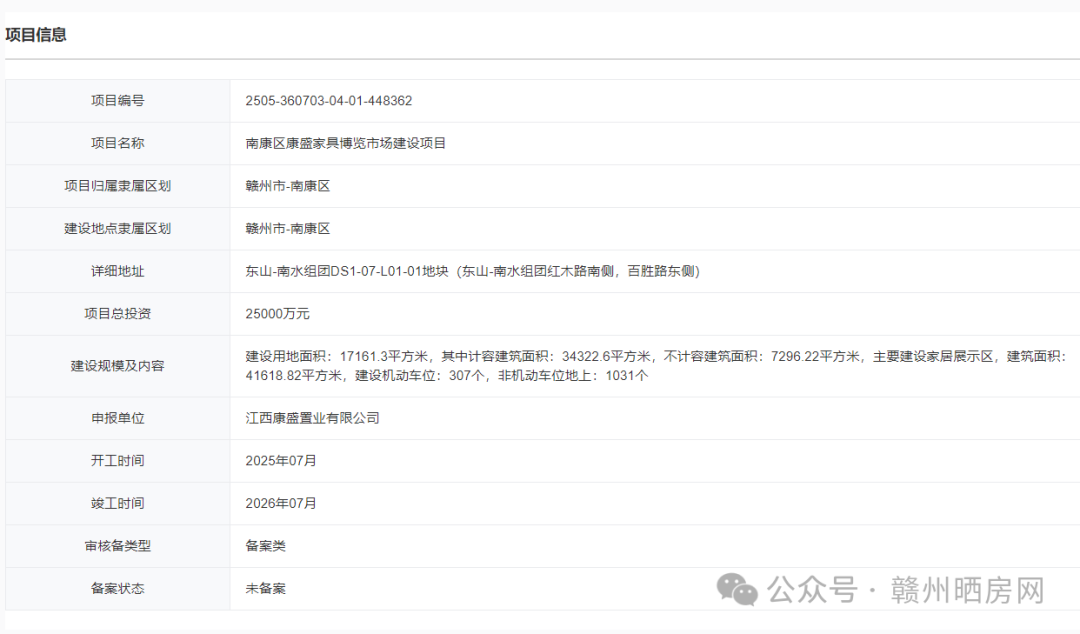Select the 2025年07月 start date
The height and width of the screenshot is (634, 1080).
281,461
